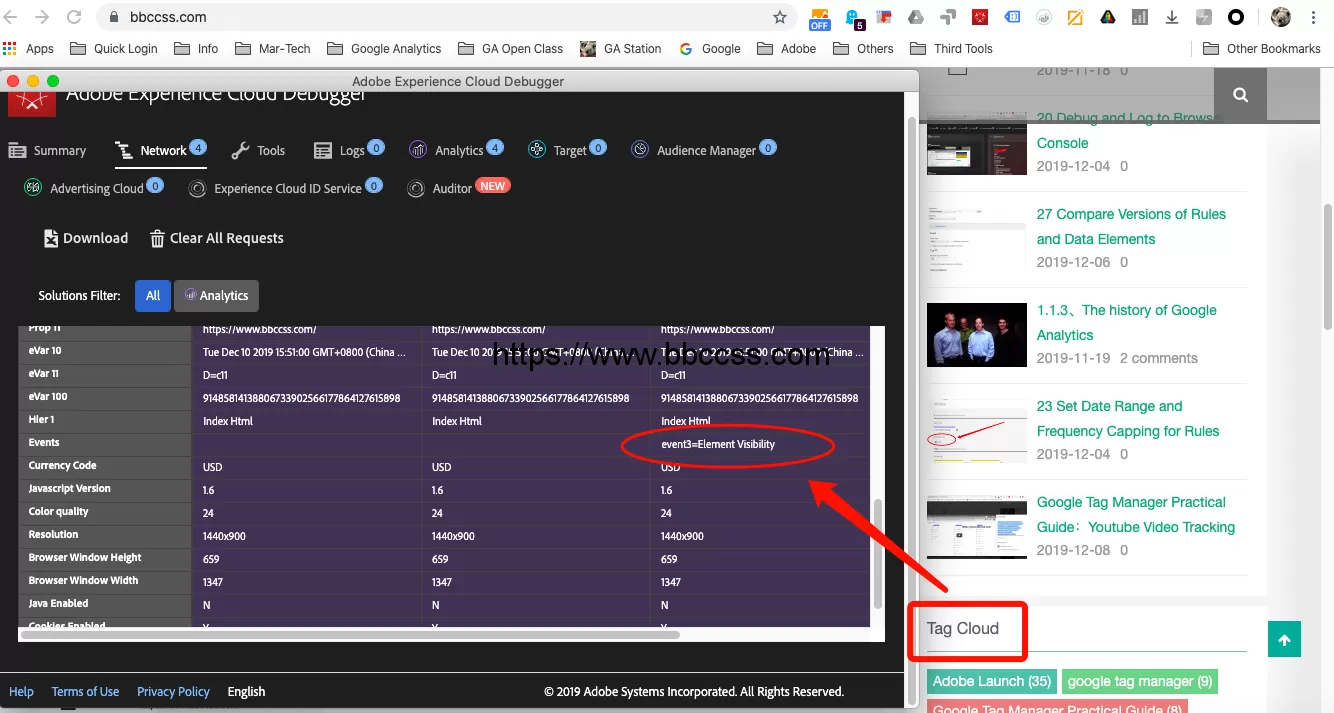Click the Google founders article thumbnail
The width and height of the screenshot is (1334, 713).
tap(977, 334)
